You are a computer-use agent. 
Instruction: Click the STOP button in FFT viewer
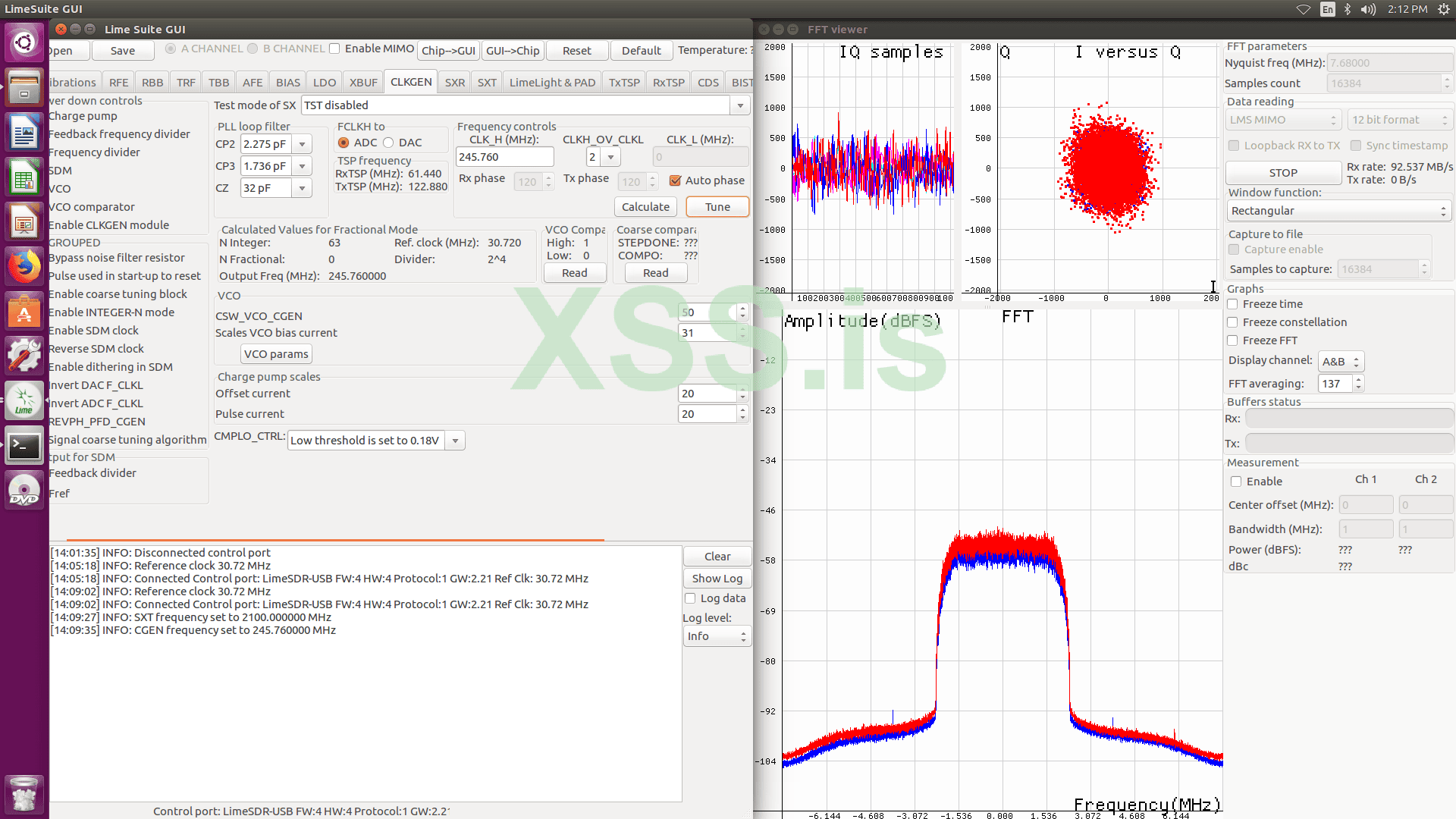coord(1283,173)
